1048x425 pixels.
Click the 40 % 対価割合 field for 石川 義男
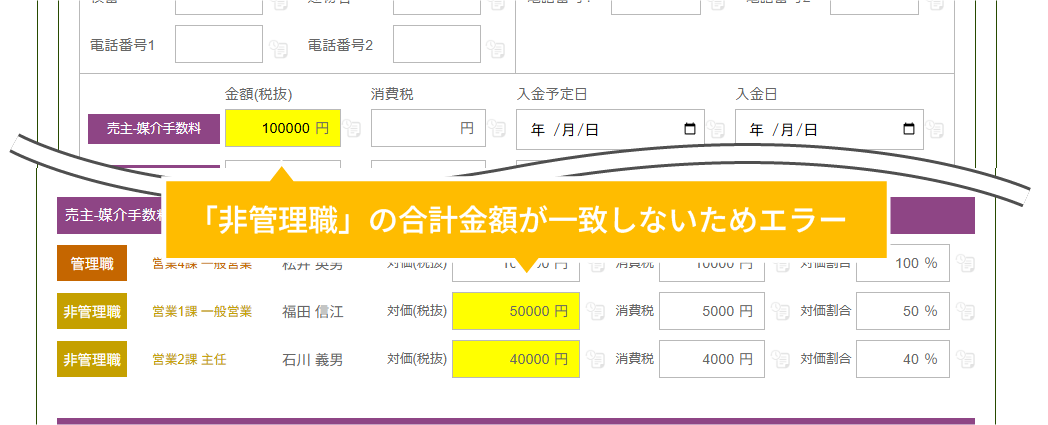(901, 358)
